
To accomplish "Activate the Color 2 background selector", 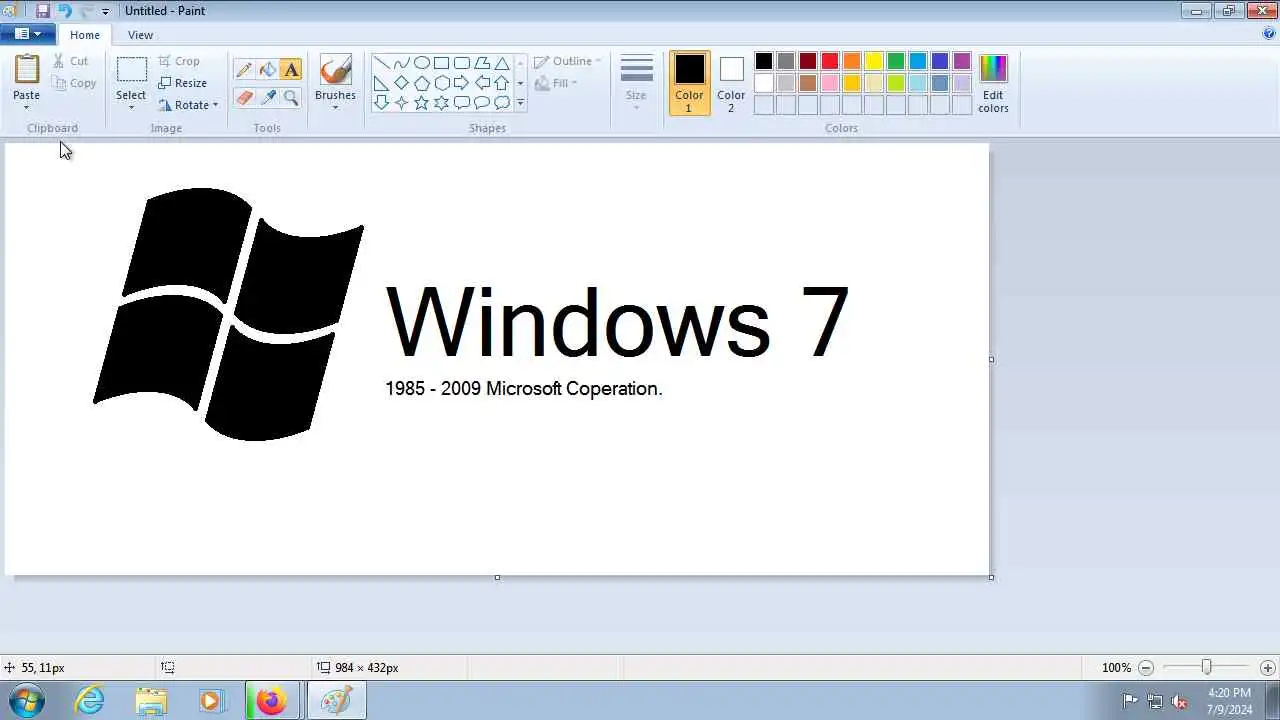I will tap(731, 83).
